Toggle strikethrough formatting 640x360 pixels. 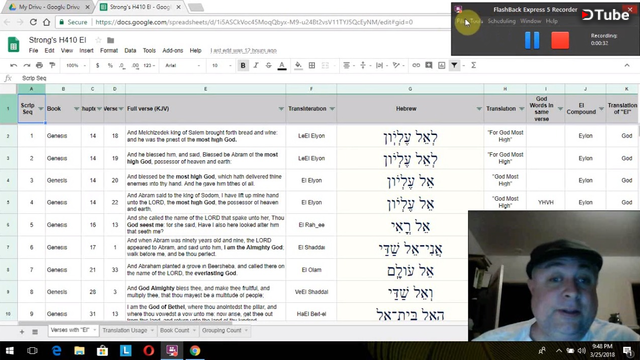(x=269, y=65)
